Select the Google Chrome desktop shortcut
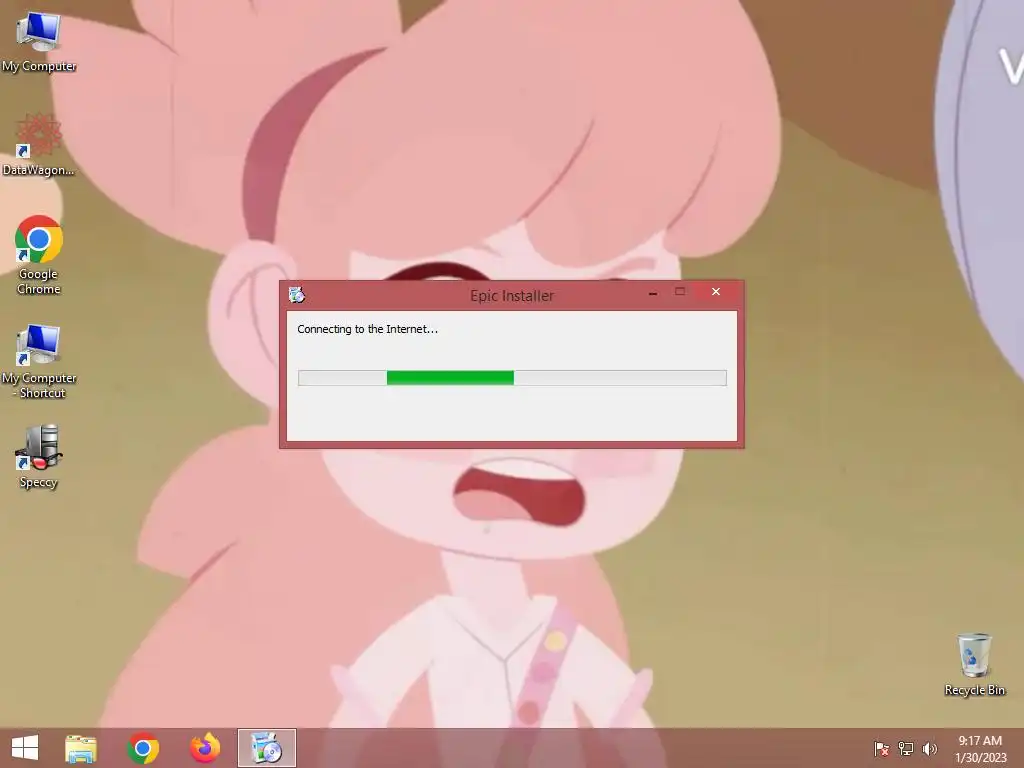The width and height of the screenshot is (1024, 768). tap(39, 255)
